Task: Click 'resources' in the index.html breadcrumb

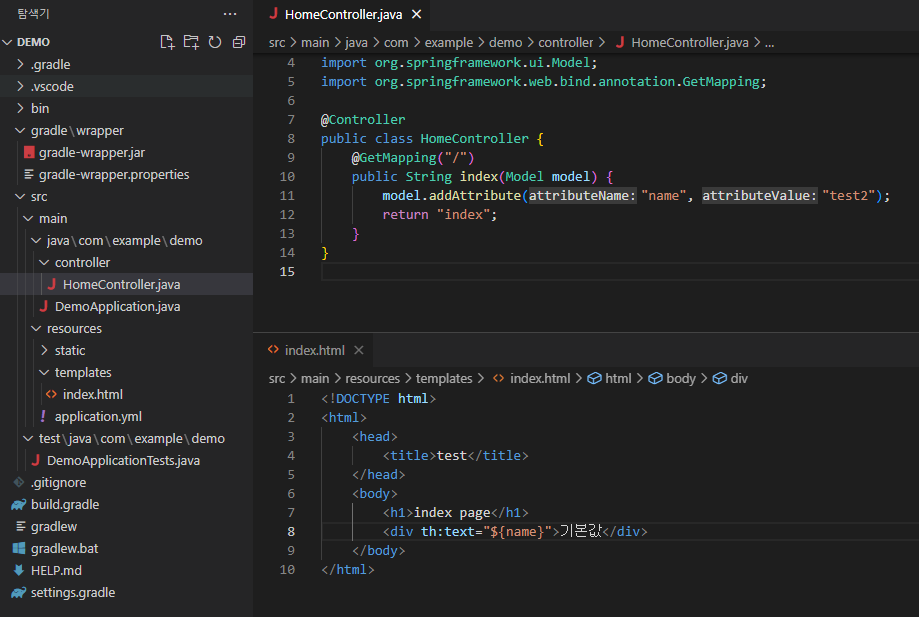Action: (372, 379)
